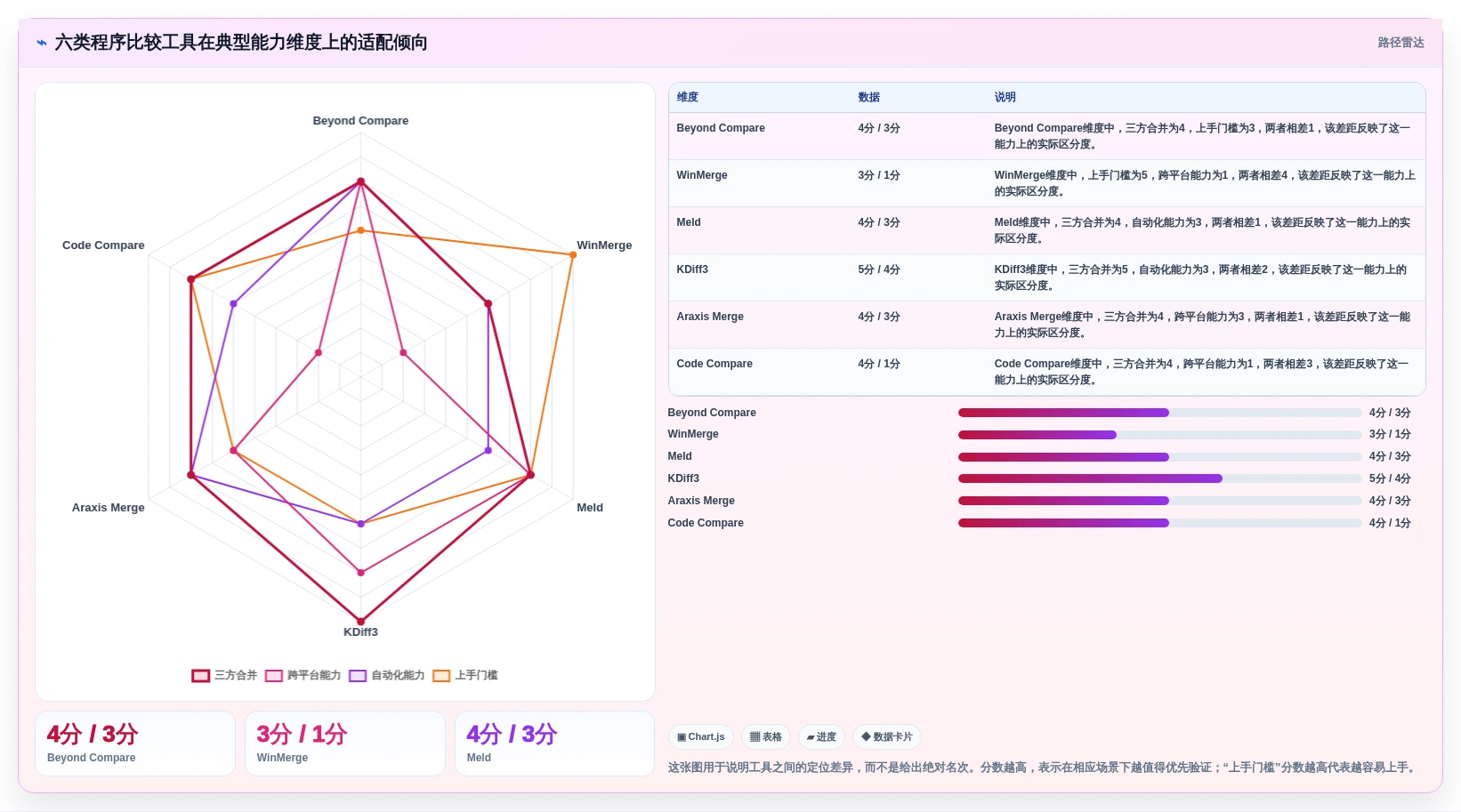Click the Beyond Compare 4分 / 3分 stat card
The height and width of the screenshot is (812, 1461).
135,744
